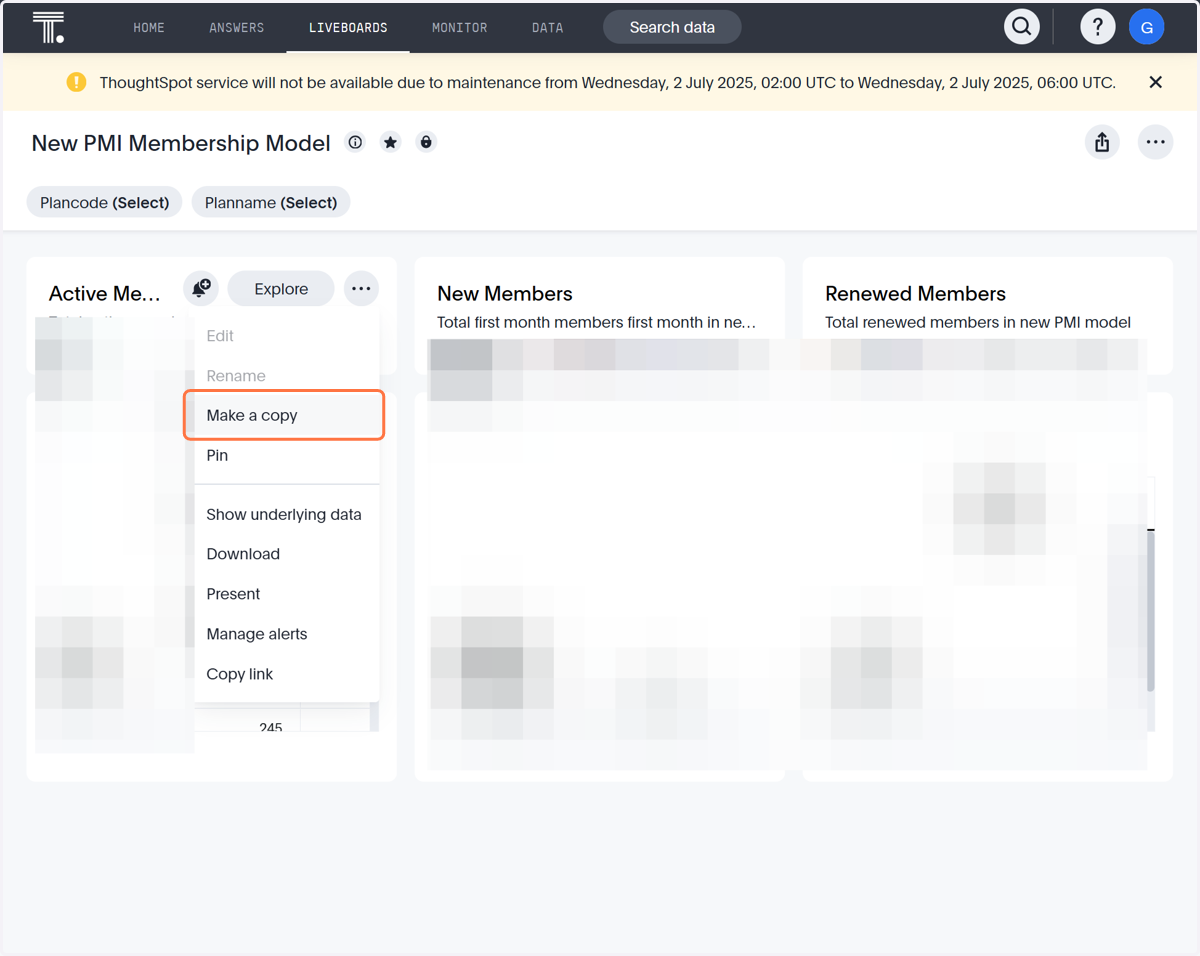Viewport: 1200px width, 956px height.
Task: Open the Liveboard more options menu
Action: click(x=1156, y=142)
